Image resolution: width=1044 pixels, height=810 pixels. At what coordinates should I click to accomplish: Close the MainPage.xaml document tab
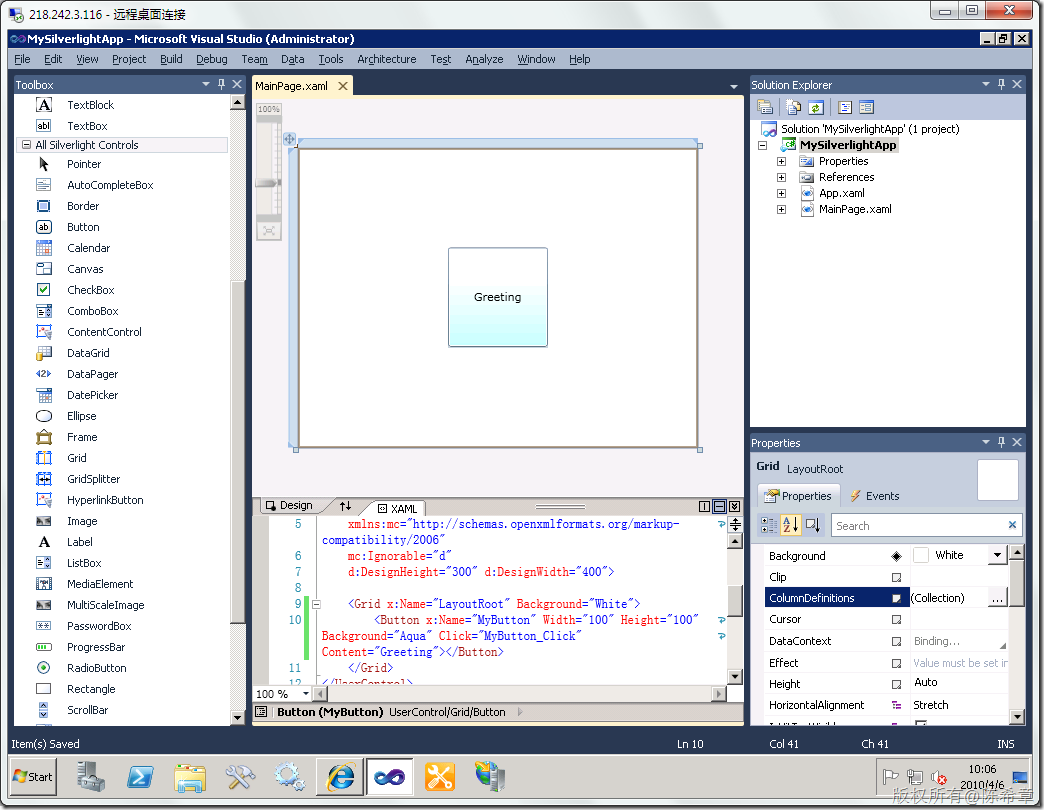[343, 86]
